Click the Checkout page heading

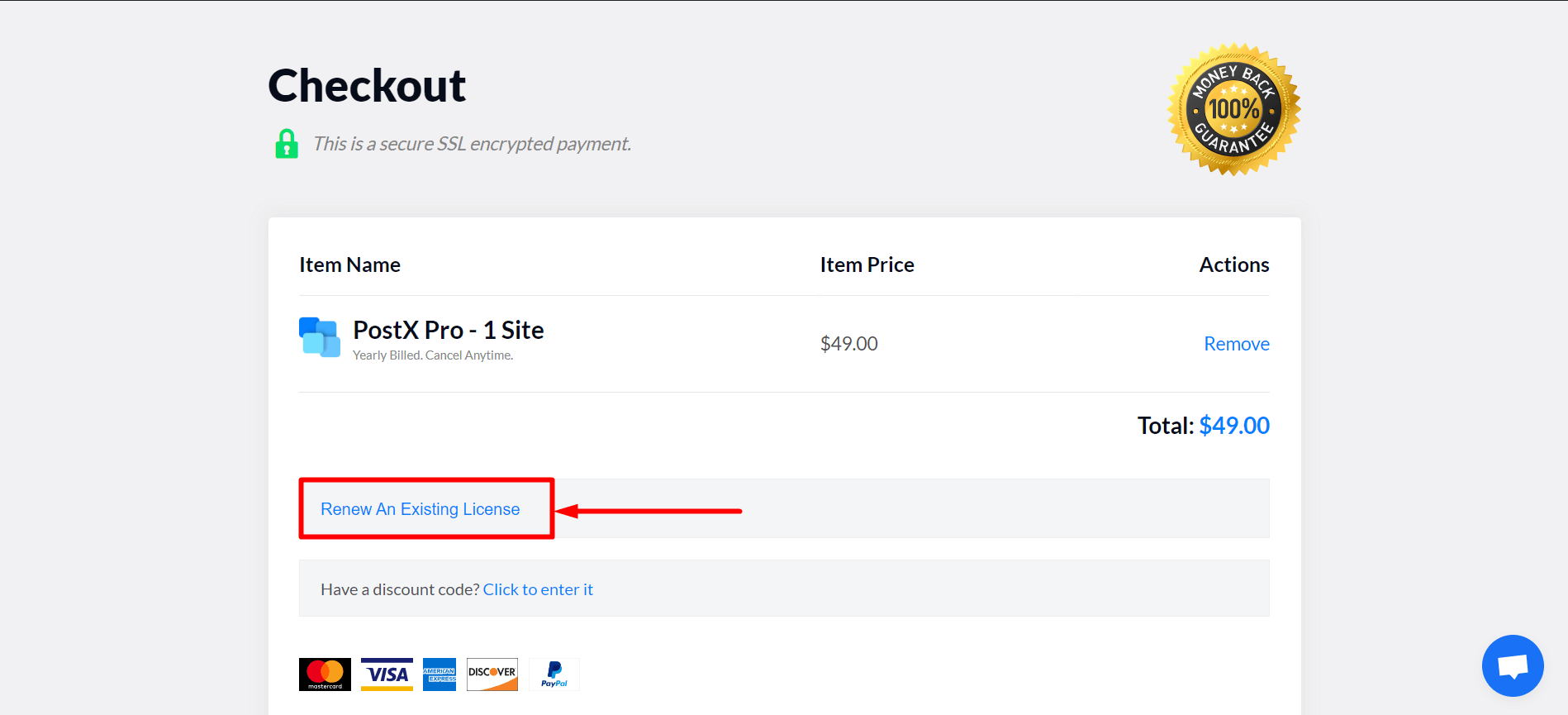366,85
